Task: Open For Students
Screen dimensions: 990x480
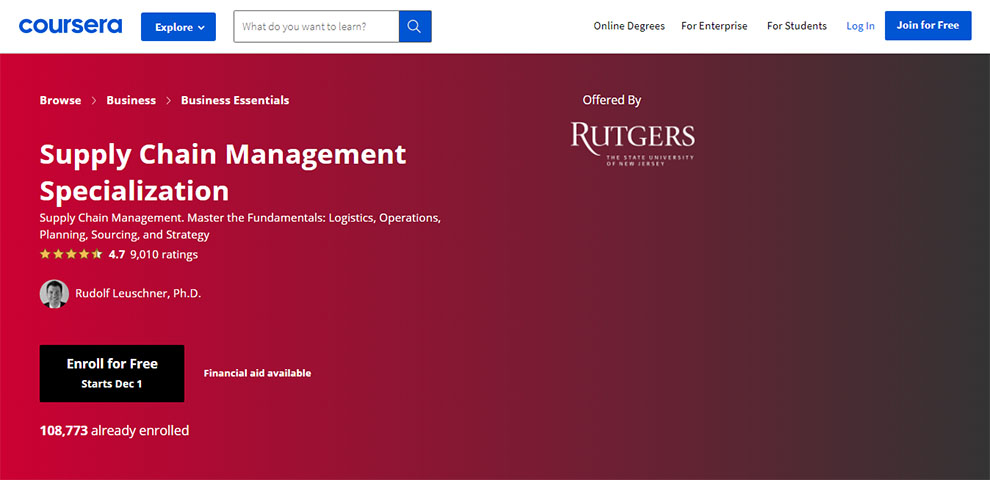Action: 797,26
